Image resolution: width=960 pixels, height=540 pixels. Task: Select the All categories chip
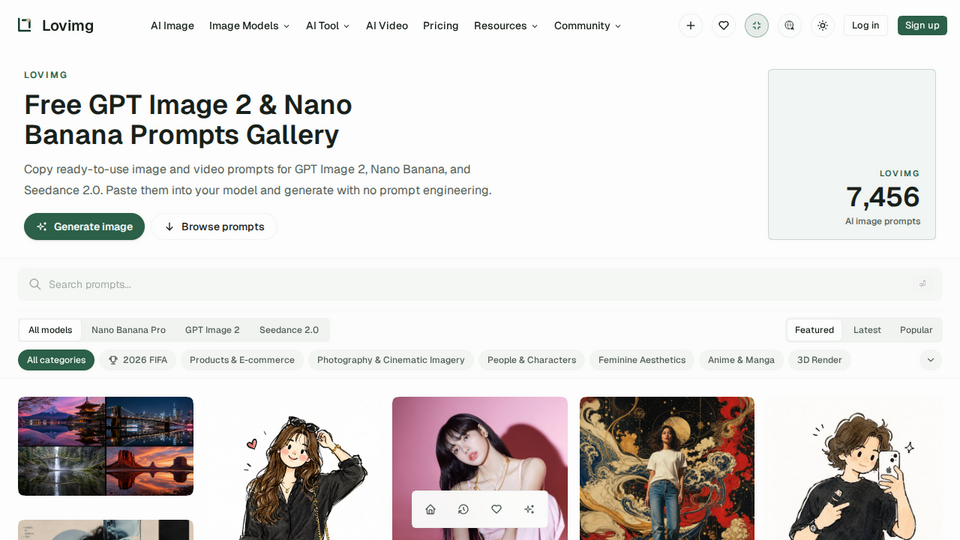[56, 360]
